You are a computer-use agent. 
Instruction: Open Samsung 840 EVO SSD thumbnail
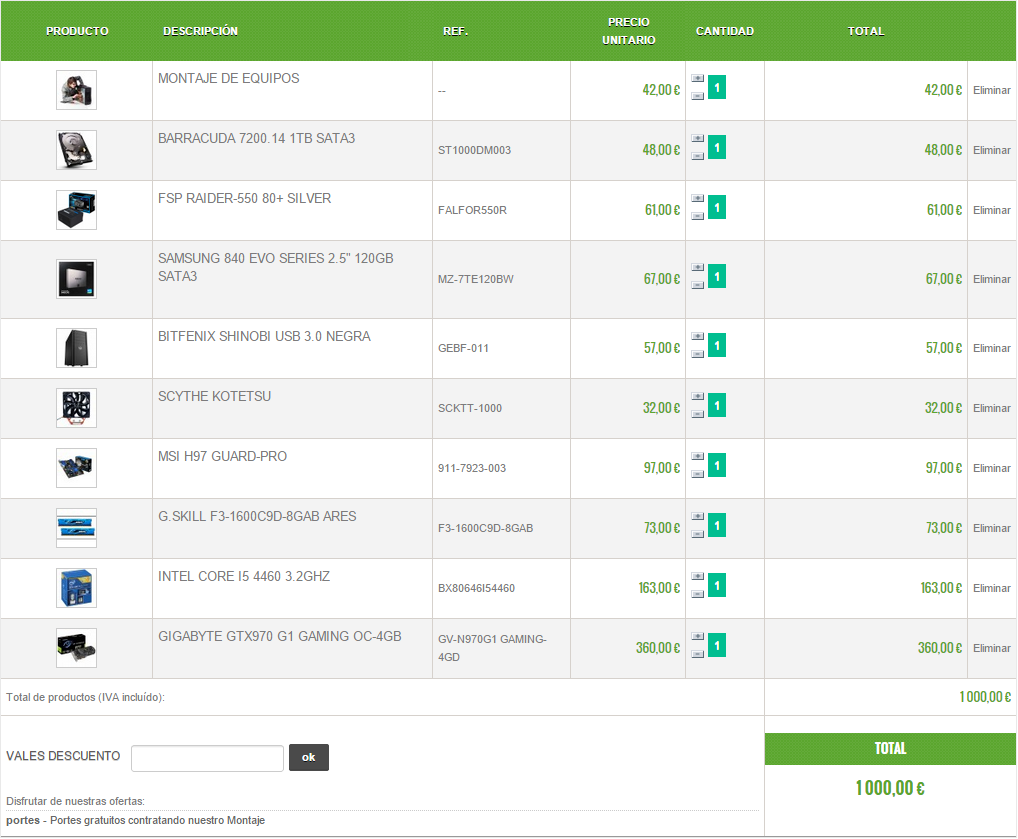click(76, 279)
